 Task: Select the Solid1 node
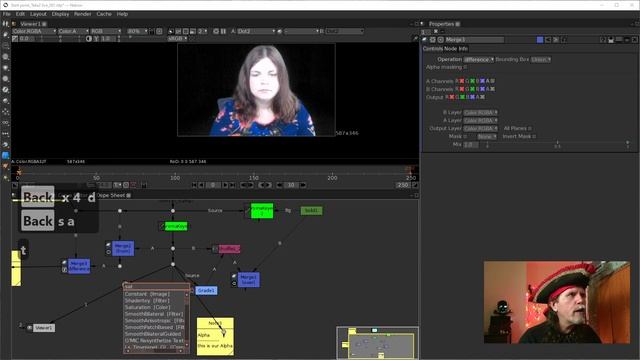pyautogui.click(x=311, y=210)
